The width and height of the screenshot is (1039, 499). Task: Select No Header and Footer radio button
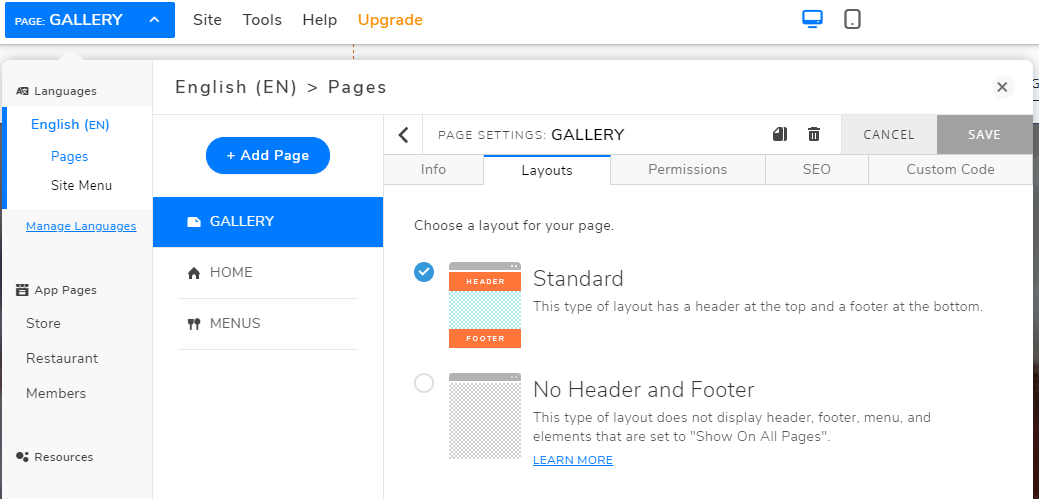[424, 383]
